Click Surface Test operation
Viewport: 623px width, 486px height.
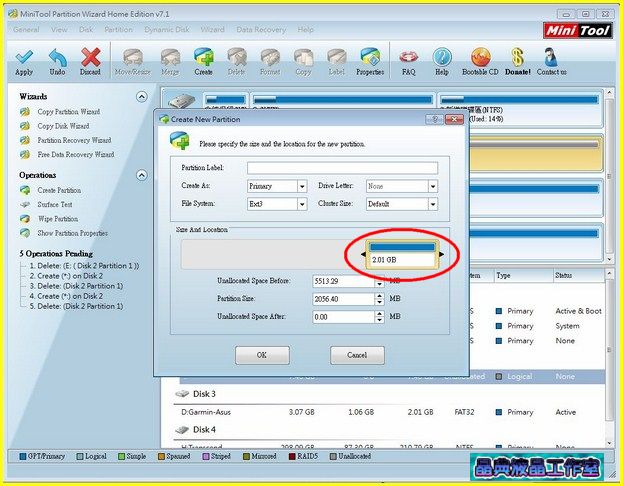point(55,205)
